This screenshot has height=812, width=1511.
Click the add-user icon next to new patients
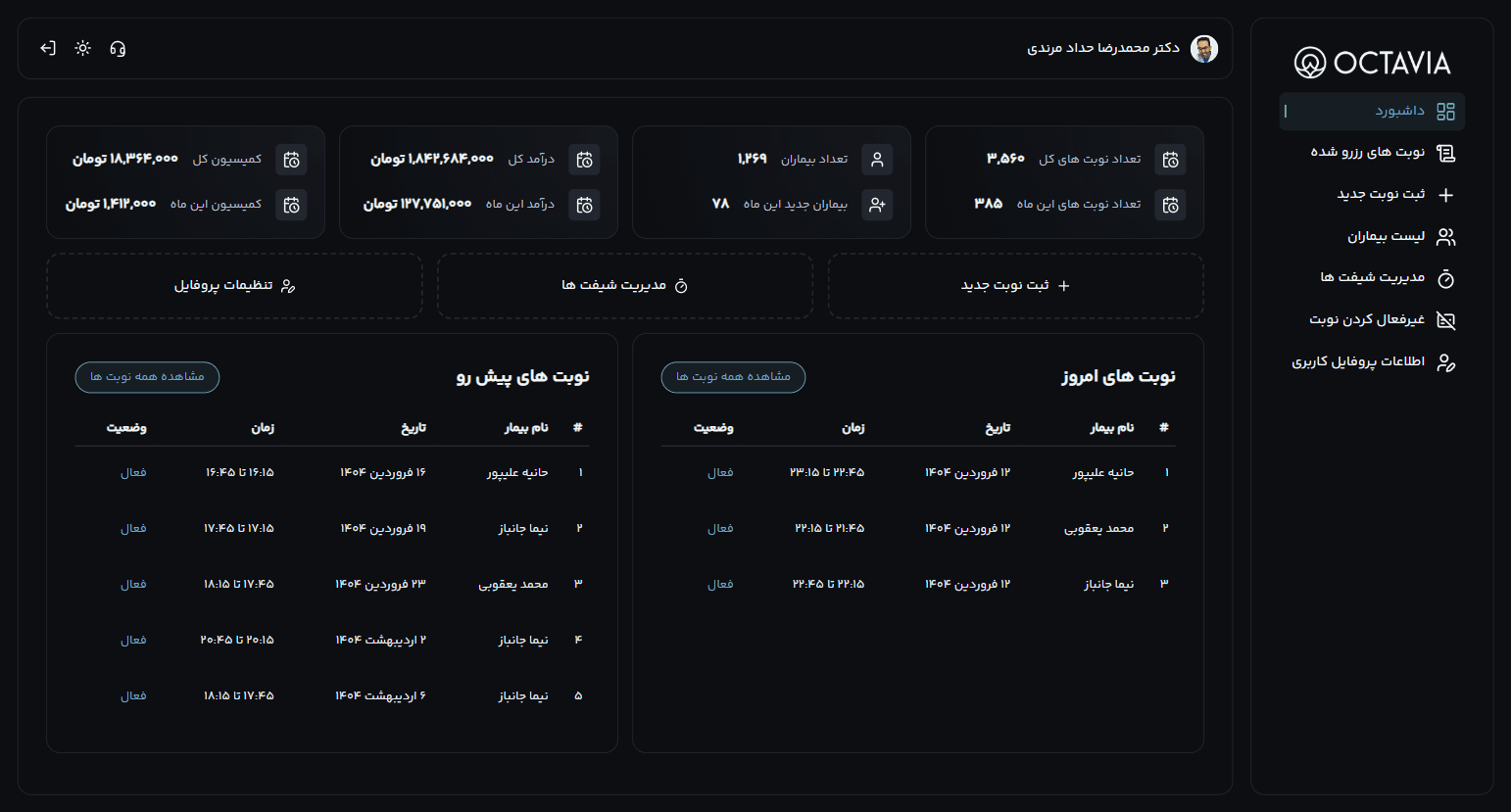[x=877, y=205]
